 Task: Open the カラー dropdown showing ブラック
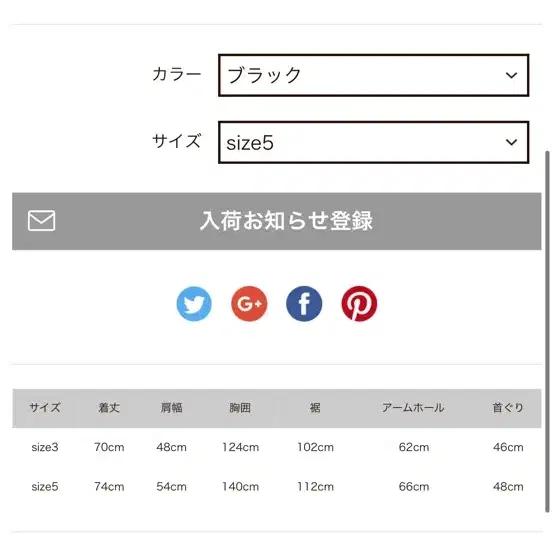pos(373,75)
